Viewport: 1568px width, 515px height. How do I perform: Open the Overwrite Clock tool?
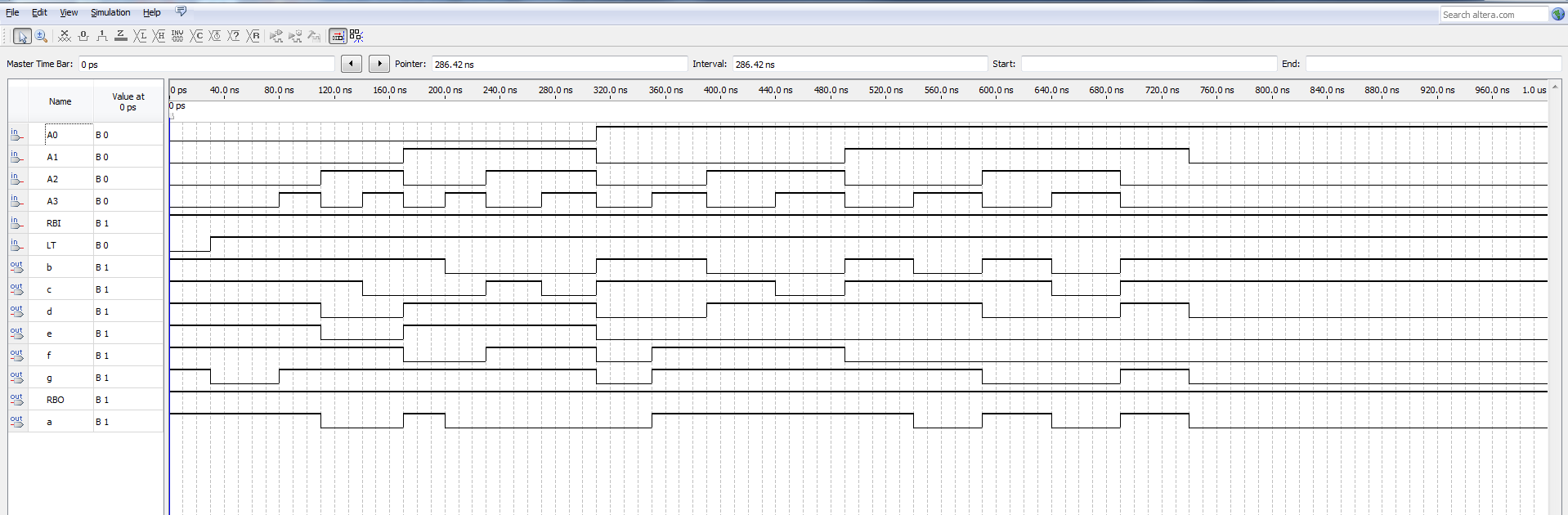point(215,36)
